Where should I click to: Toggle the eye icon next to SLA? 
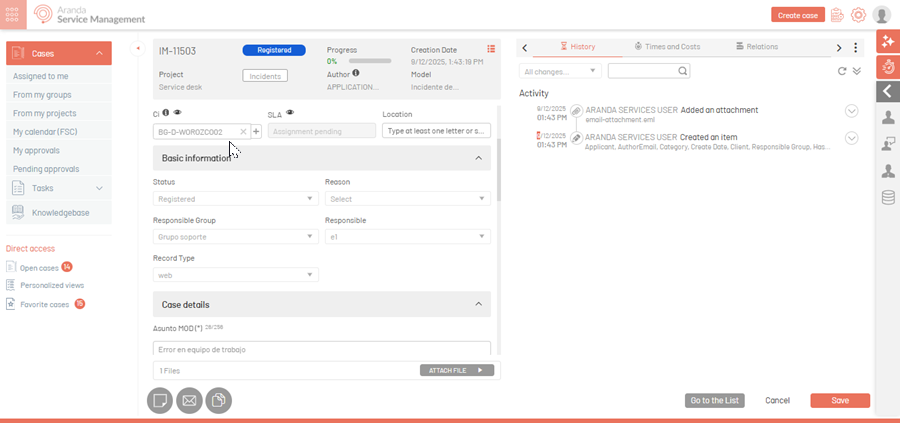point(290,113)
